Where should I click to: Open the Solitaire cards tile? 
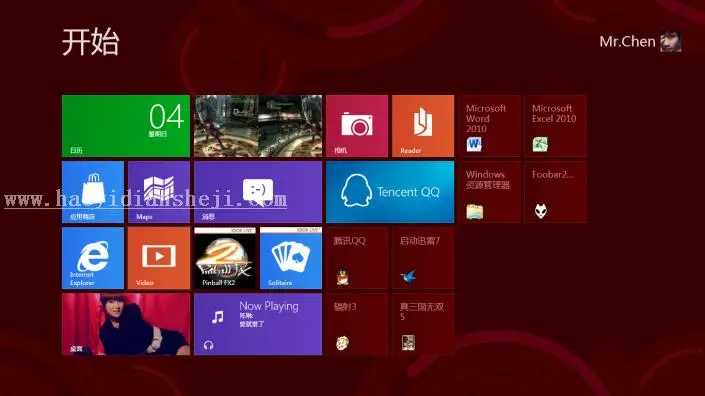coord(291,258)
